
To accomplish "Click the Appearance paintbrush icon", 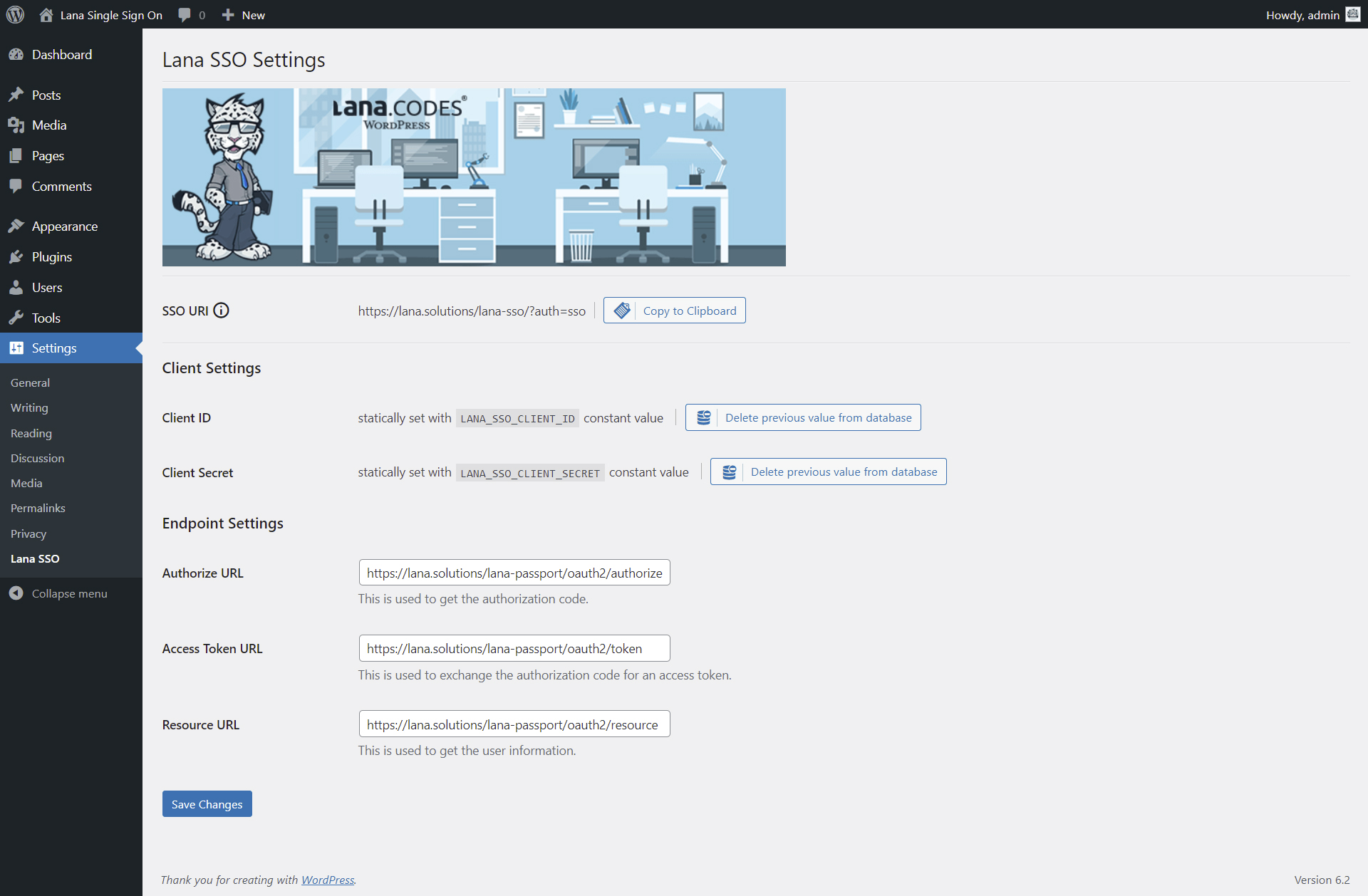I will [x=16, y=226].
